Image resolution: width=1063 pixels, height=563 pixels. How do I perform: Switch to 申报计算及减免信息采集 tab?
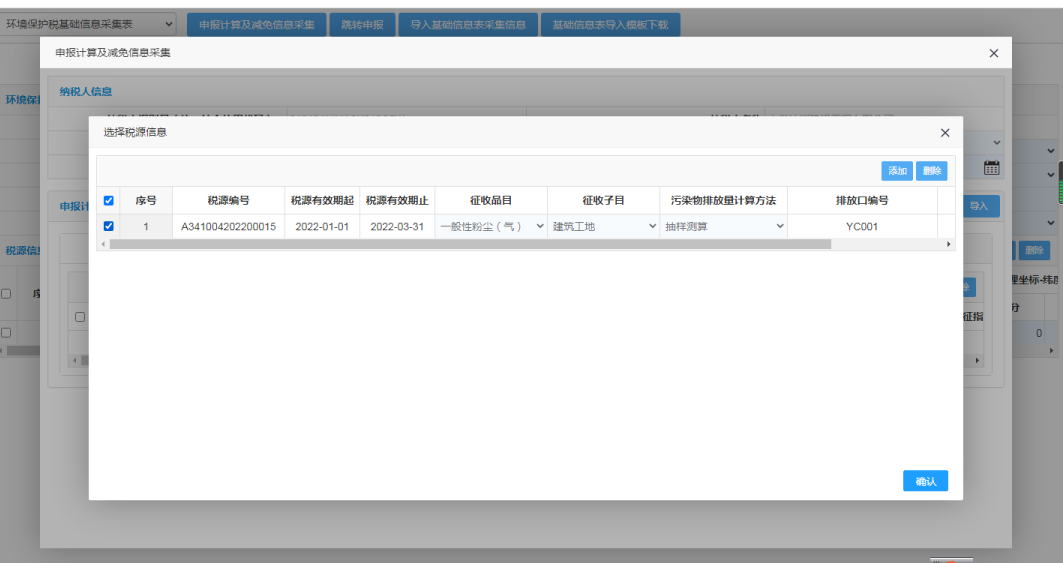coord(255,25)
